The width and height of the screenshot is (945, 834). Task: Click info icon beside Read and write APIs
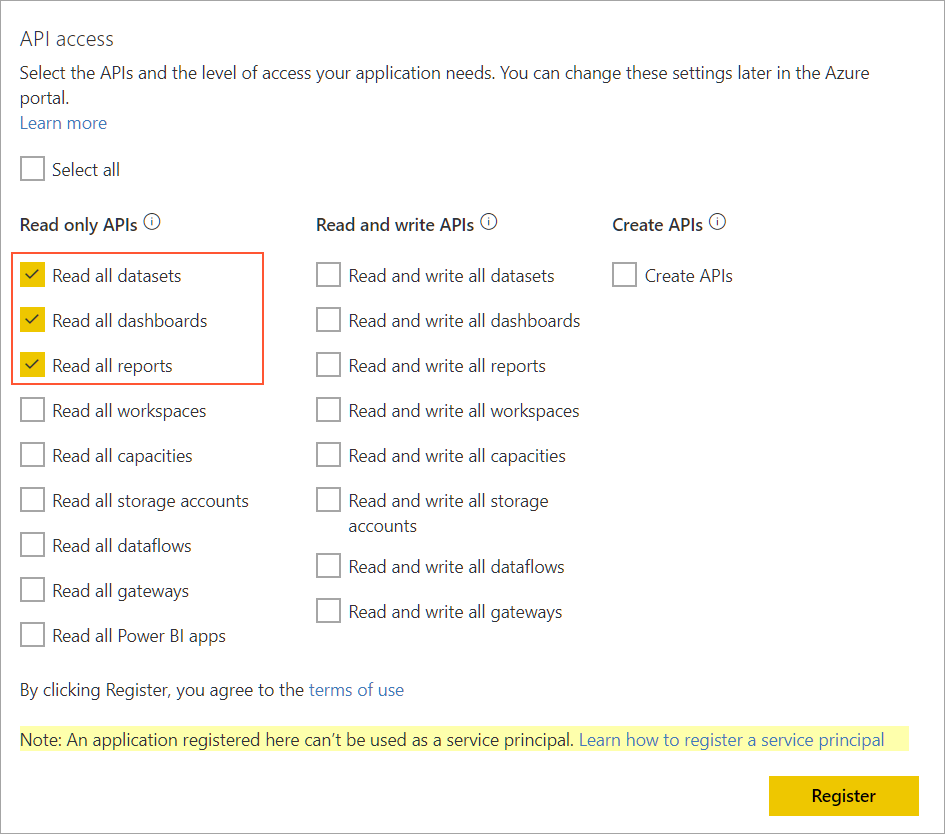click(489, 223)
